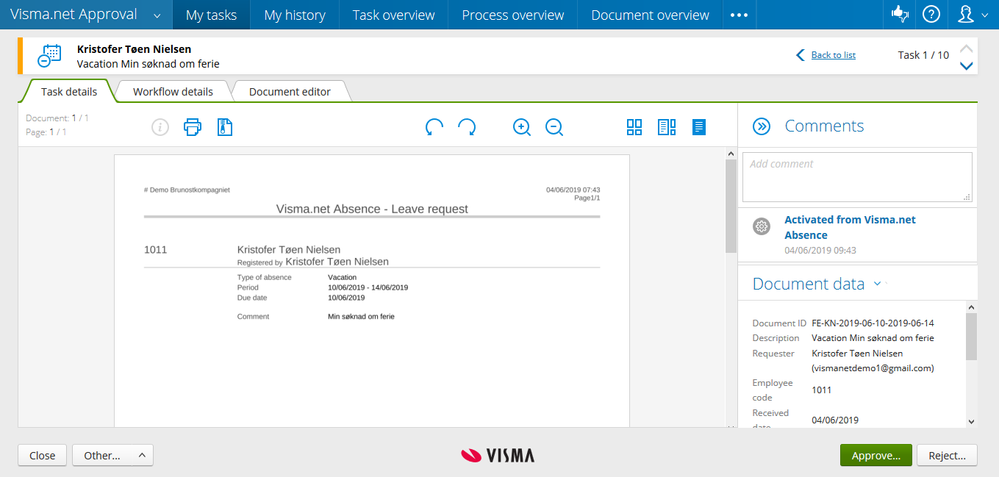Viewport: 999px width, 477px height.
Task: Click the Task 1 / 10 counter
Action: click(x=923, y=55)
